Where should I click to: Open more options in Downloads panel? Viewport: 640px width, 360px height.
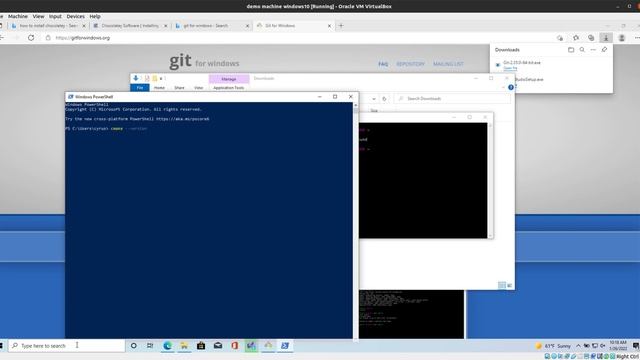[x=593, y=50]
